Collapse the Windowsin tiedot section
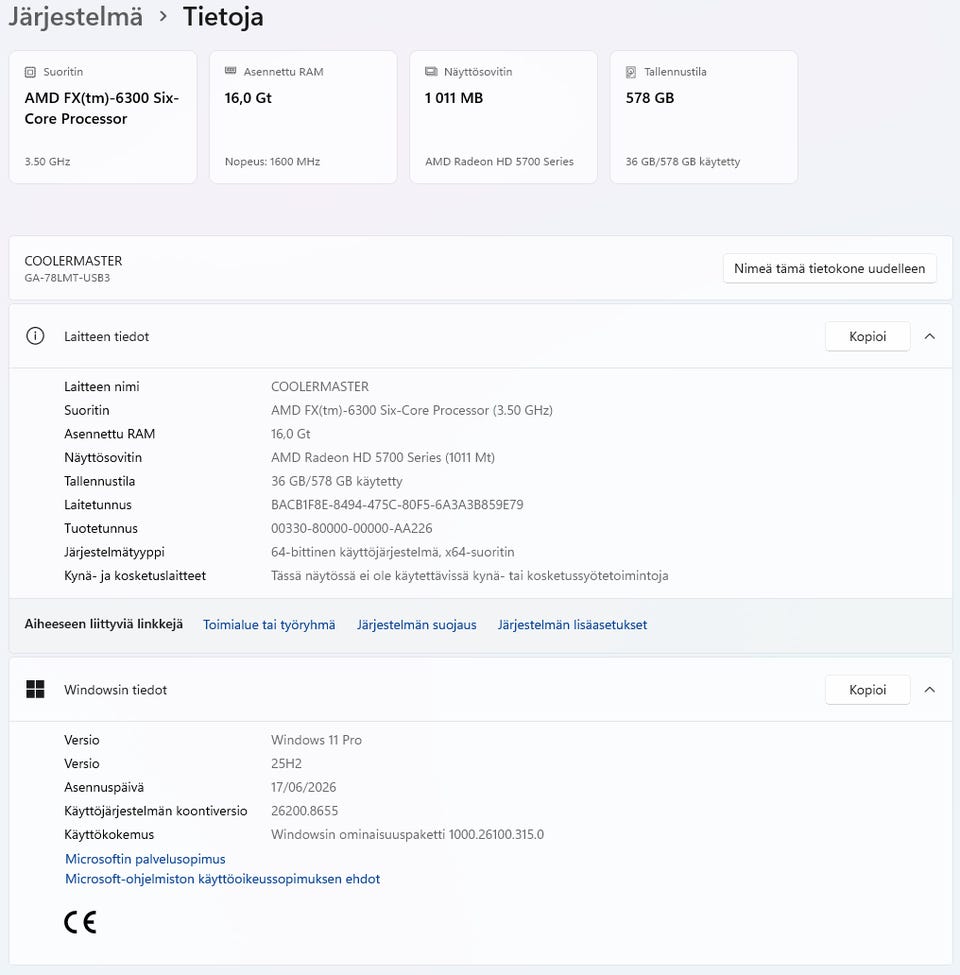 coord(930,690)
